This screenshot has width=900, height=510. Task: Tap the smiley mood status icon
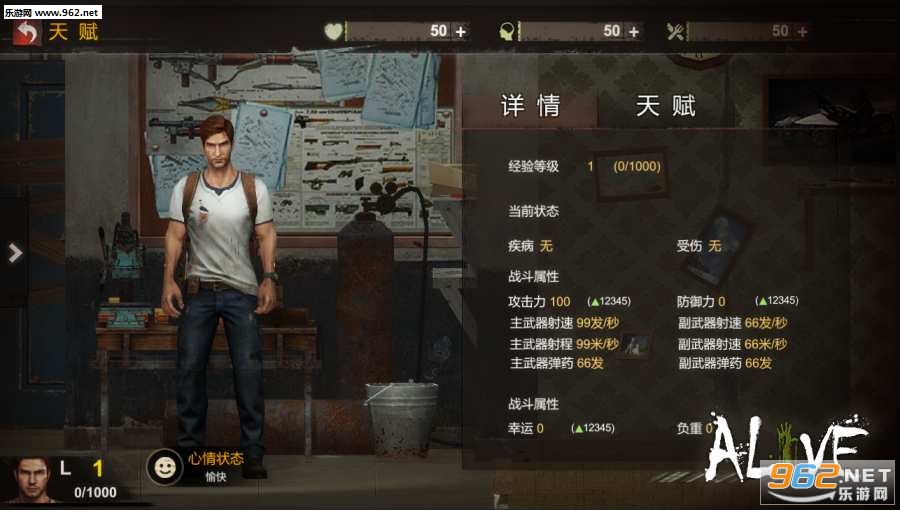pos(165,467)
